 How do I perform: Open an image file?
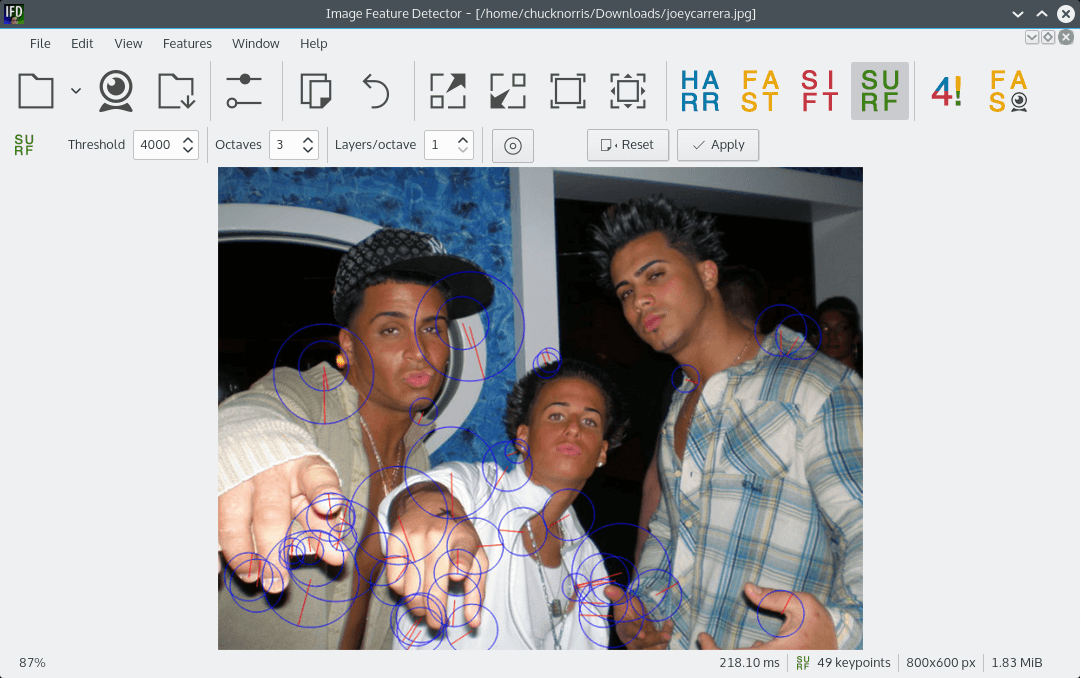tap(34, 90)
